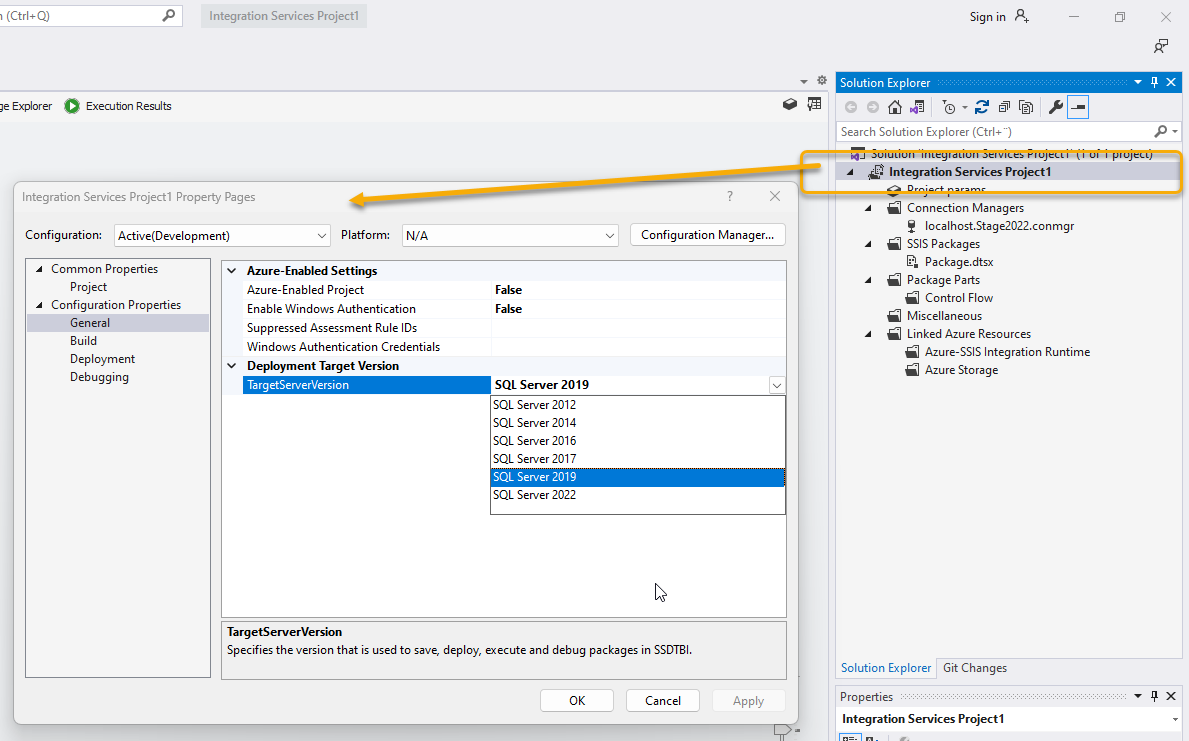The image size is (1189, 741).
Task: Switch to Git Changes tab
Action: 974,668
